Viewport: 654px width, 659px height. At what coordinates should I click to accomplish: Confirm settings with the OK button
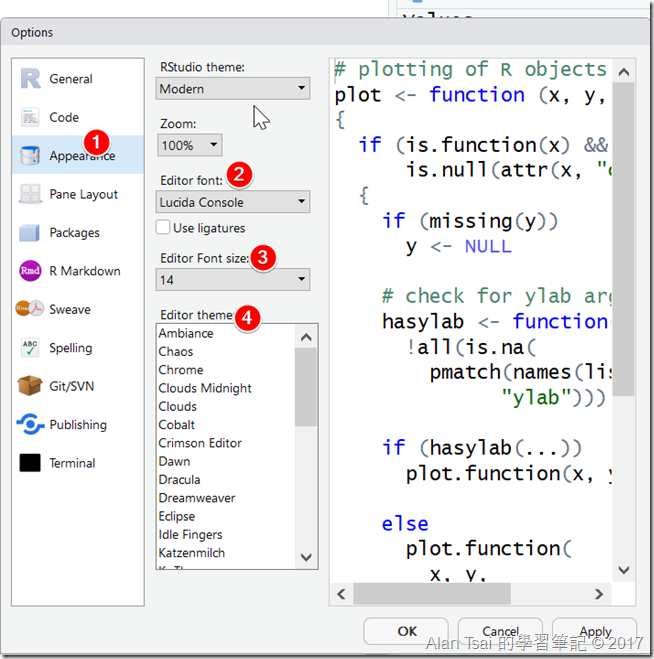[x=406, y=631]
